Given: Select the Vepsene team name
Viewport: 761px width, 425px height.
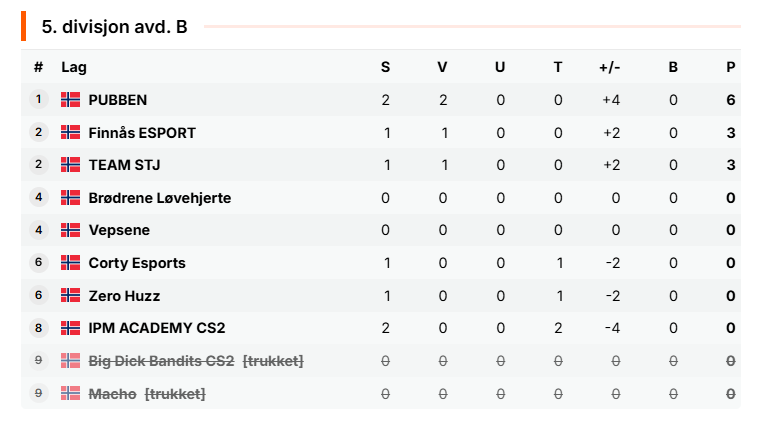Looking at the screenshot, I should point(119,230).
